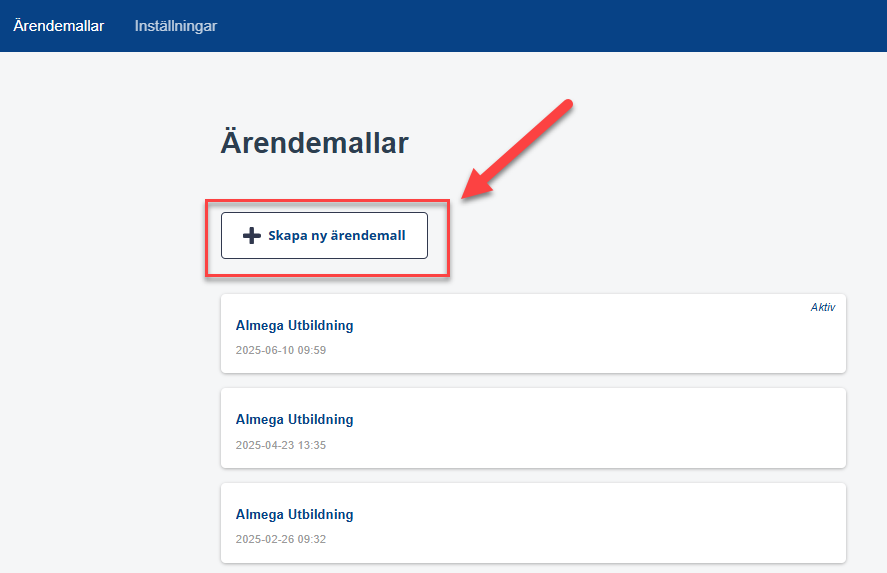Select the template card from February 2025
This screenshot has width=887, height=573.
(x=533, y=523)
